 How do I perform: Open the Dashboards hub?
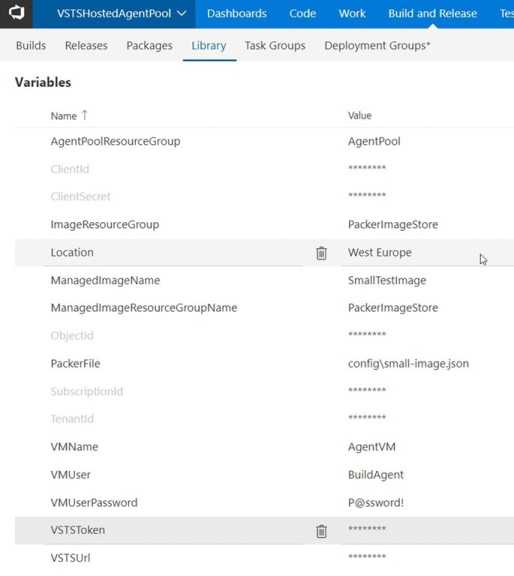click(x=237, y=14)
